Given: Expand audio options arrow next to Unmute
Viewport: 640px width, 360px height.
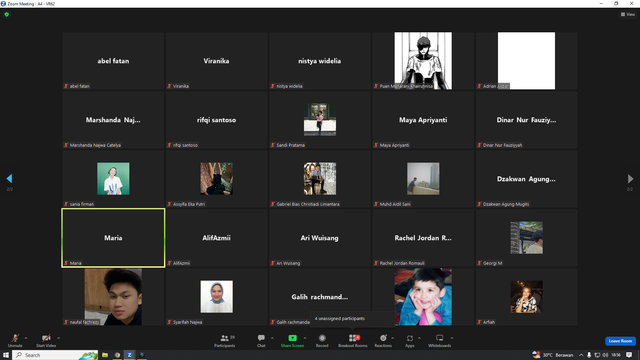Looking at the screenshot, I should pyautogui.click(x=26, y=338).
